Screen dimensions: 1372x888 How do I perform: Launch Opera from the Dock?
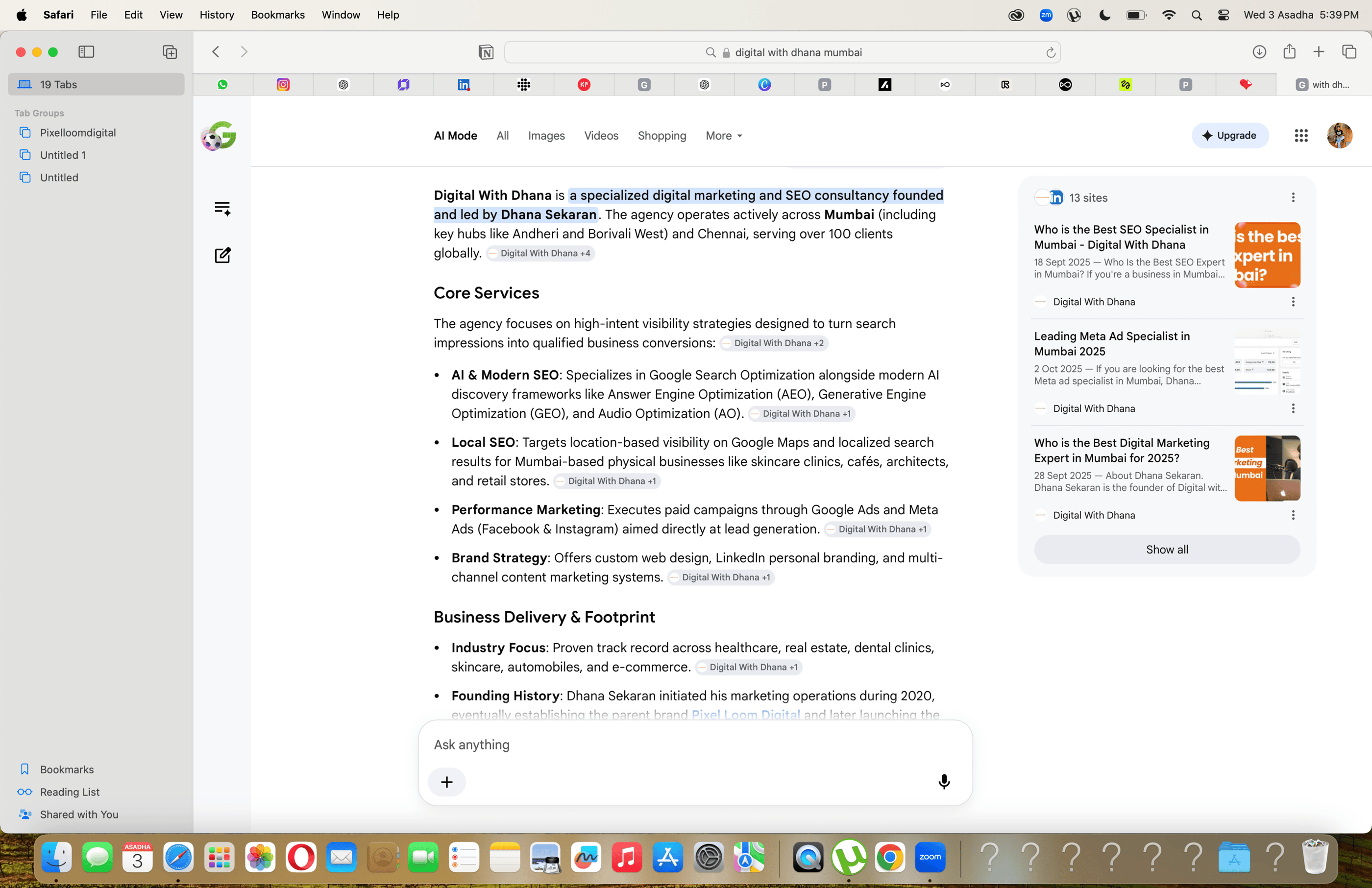pos(301,858)
